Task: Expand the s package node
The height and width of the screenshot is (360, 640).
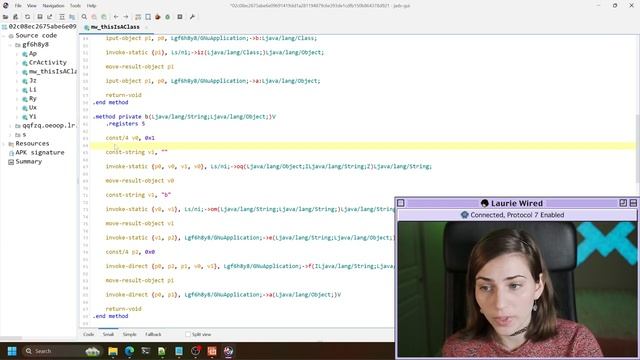Action: point(11,135)
